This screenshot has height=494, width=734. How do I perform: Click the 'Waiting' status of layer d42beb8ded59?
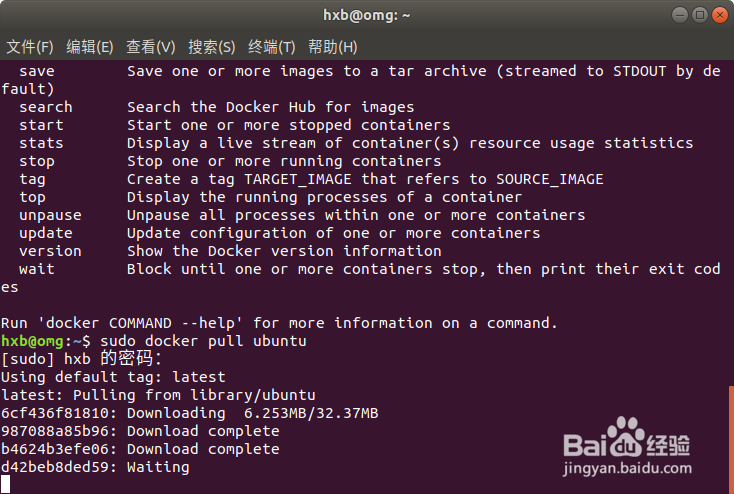158,467
